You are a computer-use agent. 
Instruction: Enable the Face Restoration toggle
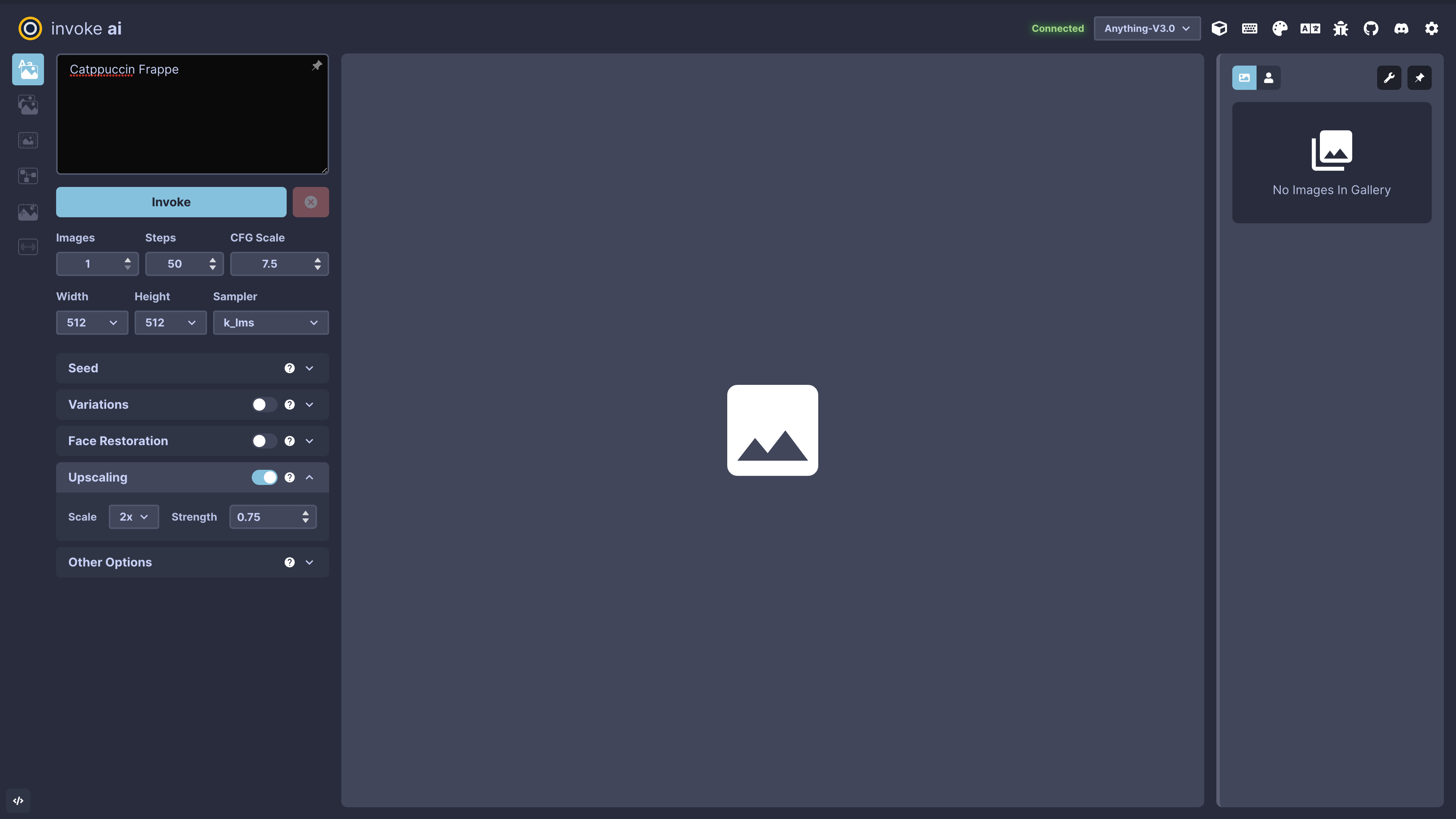(x=264, y=441)
